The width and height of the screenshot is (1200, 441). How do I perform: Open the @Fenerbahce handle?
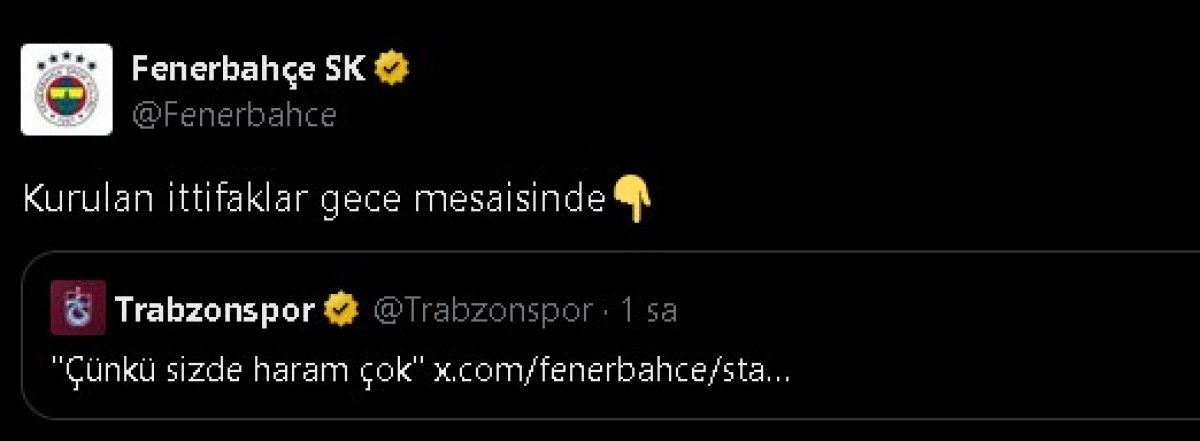click(x=234, y=115)
